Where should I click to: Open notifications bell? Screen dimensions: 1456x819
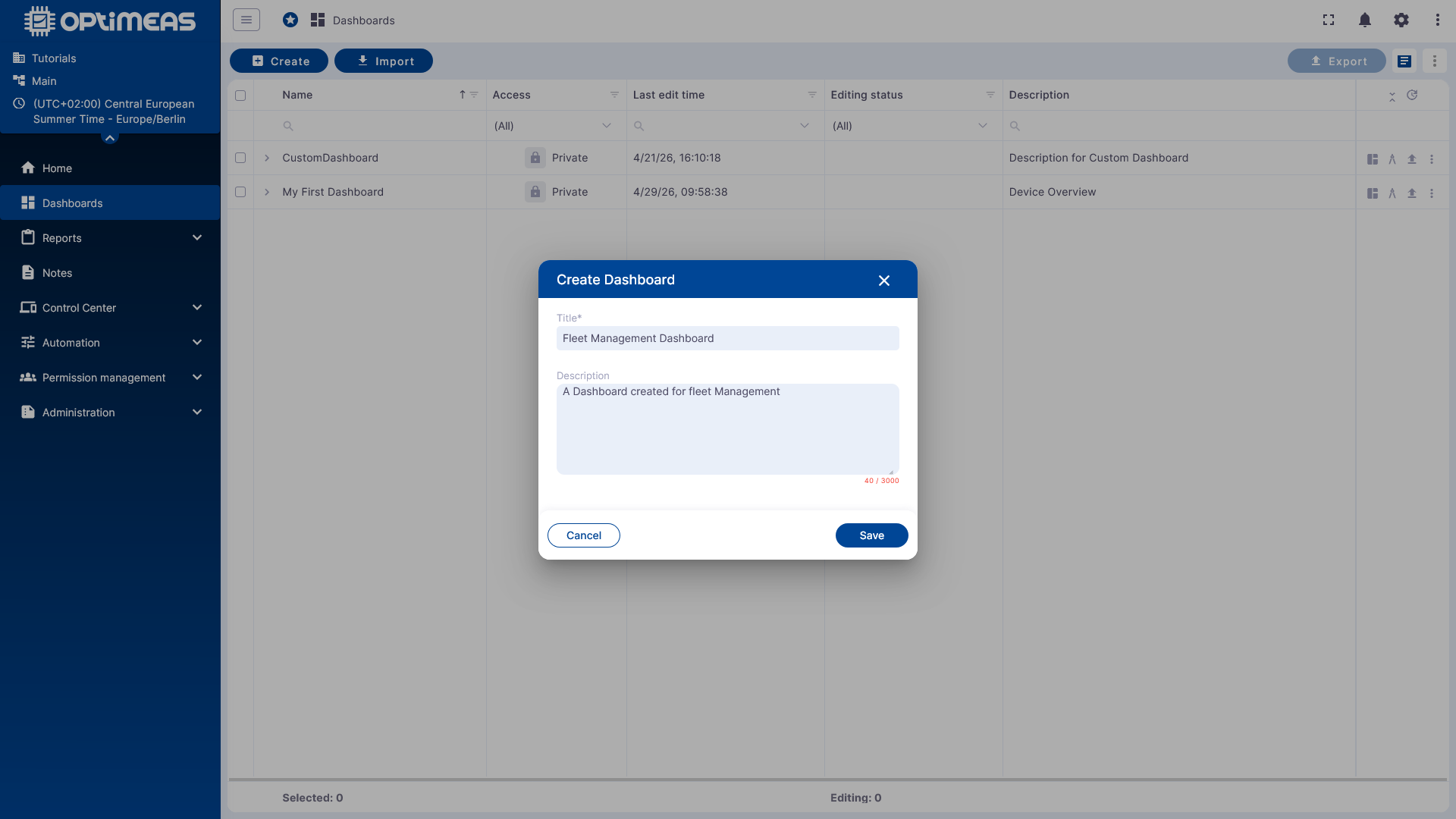pos(1365,20)
